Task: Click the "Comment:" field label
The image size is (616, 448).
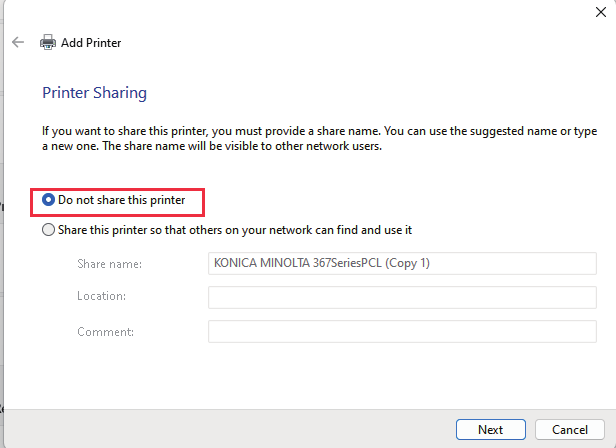Action: coord(105,332)
